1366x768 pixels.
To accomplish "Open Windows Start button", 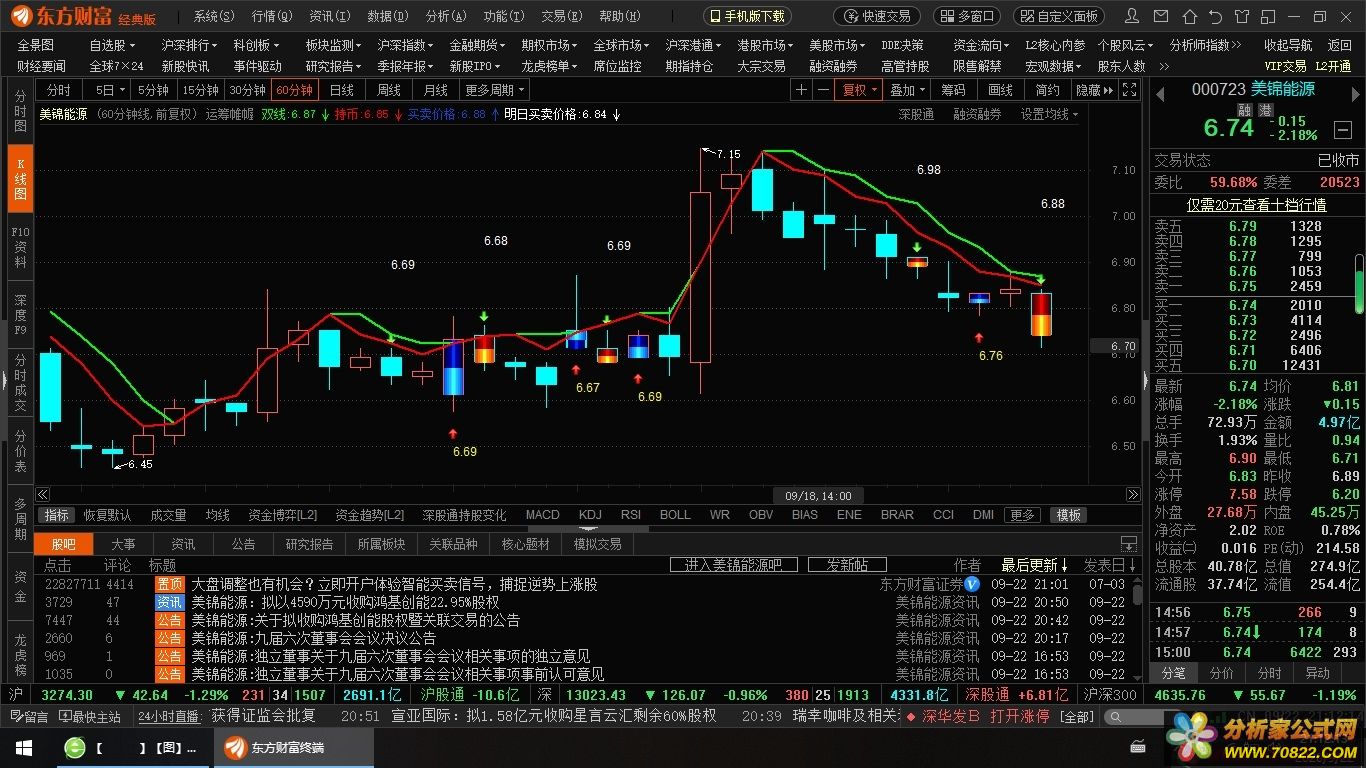I will [x=23, y=747].
